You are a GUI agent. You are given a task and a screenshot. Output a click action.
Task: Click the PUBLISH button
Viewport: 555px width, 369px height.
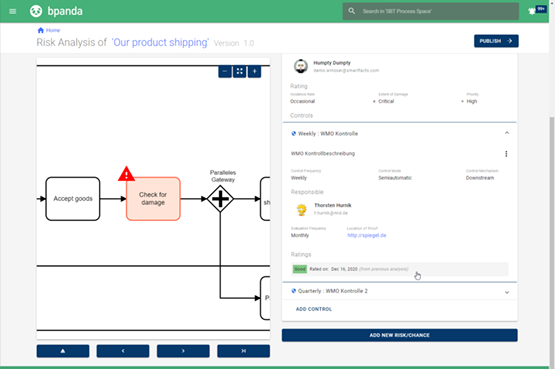click(x=496, y=41)
